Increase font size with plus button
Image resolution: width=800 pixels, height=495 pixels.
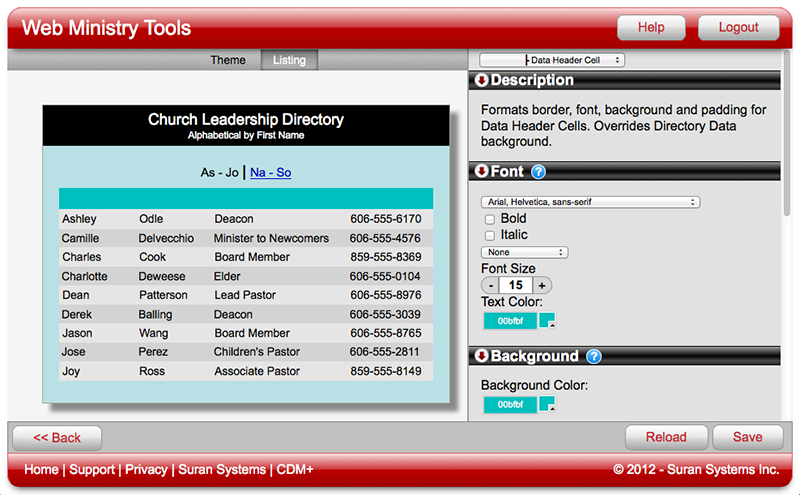tap(543, 285)
